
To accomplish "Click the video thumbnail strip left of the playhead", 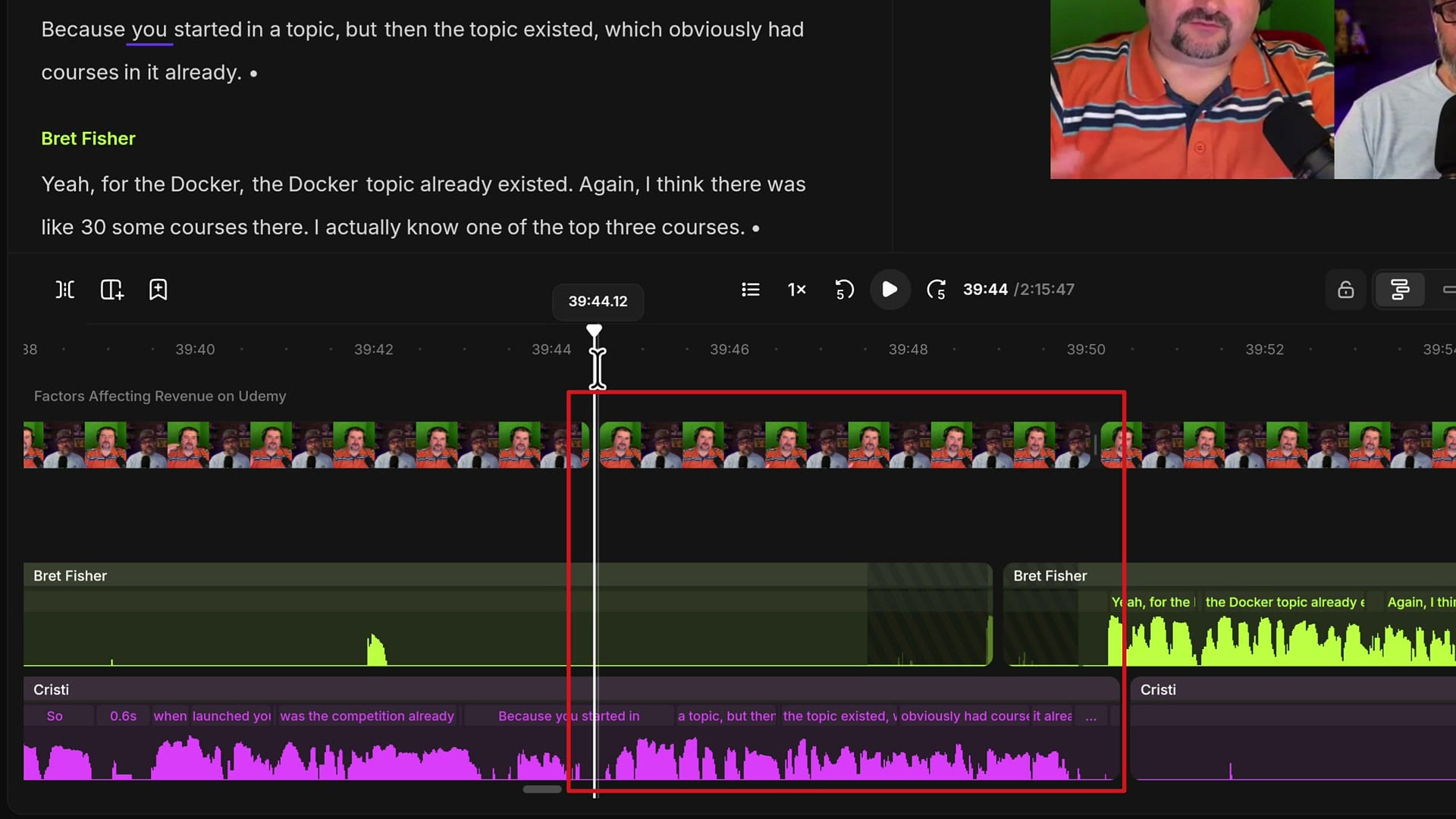I will (306, 445).
